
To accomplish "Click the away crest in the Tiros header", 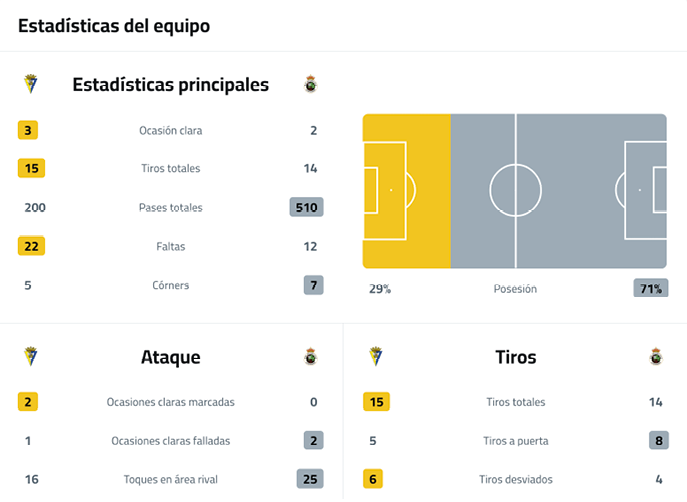I will pyautogui.click(x=656, y=357).
